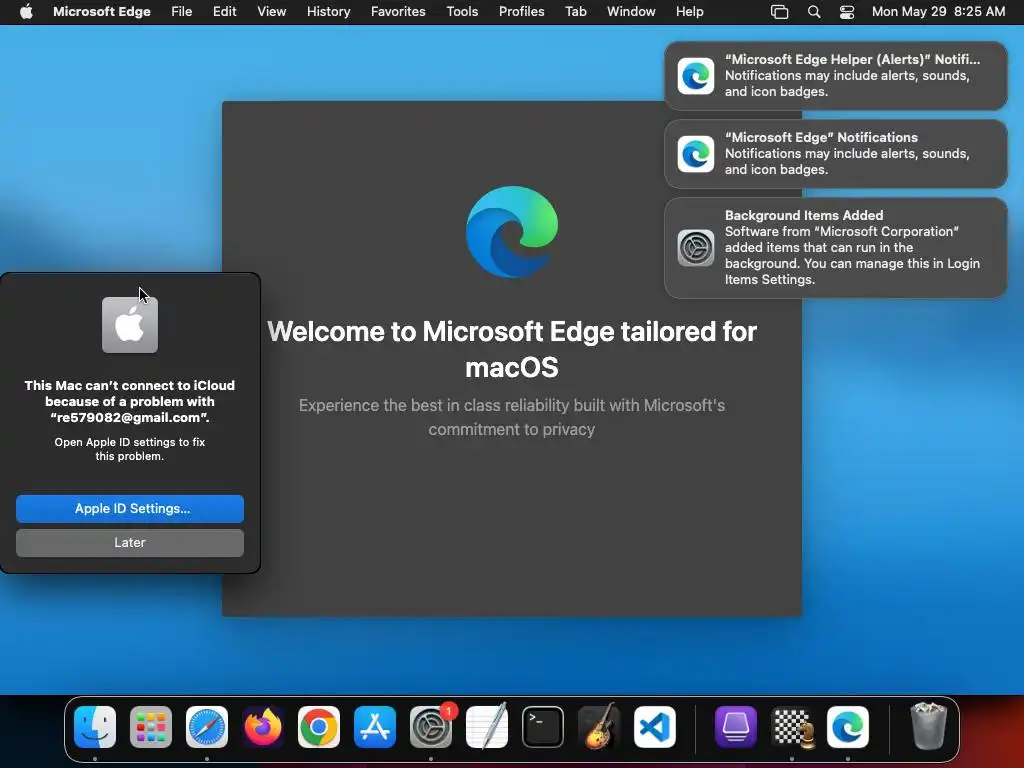
Task: Open the Apple menu
Action: [x=26, y=12]
